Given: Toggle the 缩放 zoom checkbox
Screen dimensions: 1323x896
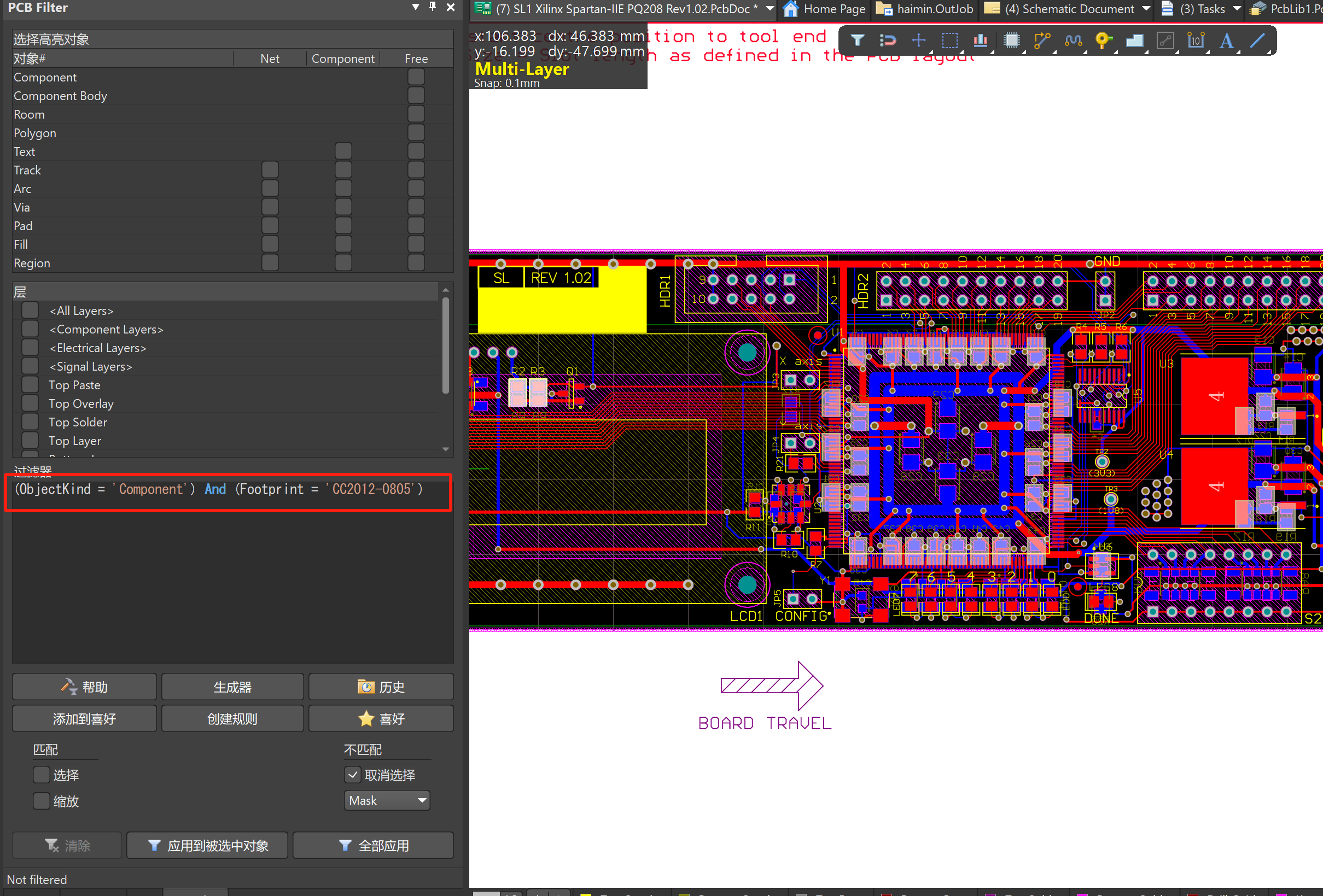Looking at the screenshot, I should (x=41, y=800).
